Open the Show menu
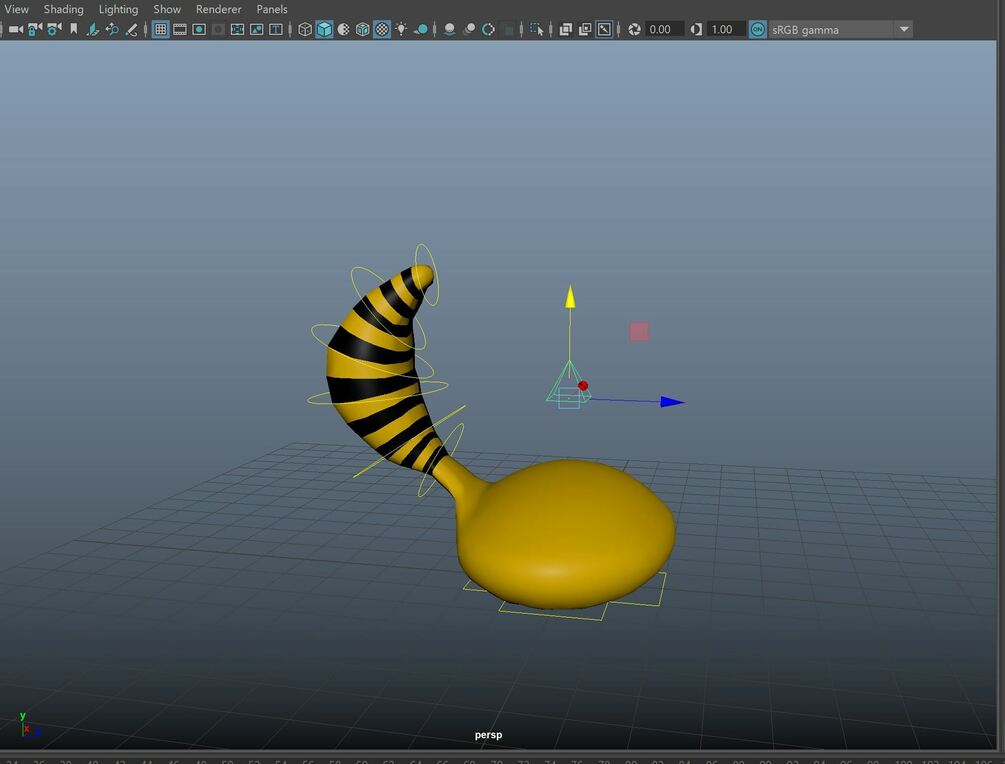 click(x=167, y=9)
